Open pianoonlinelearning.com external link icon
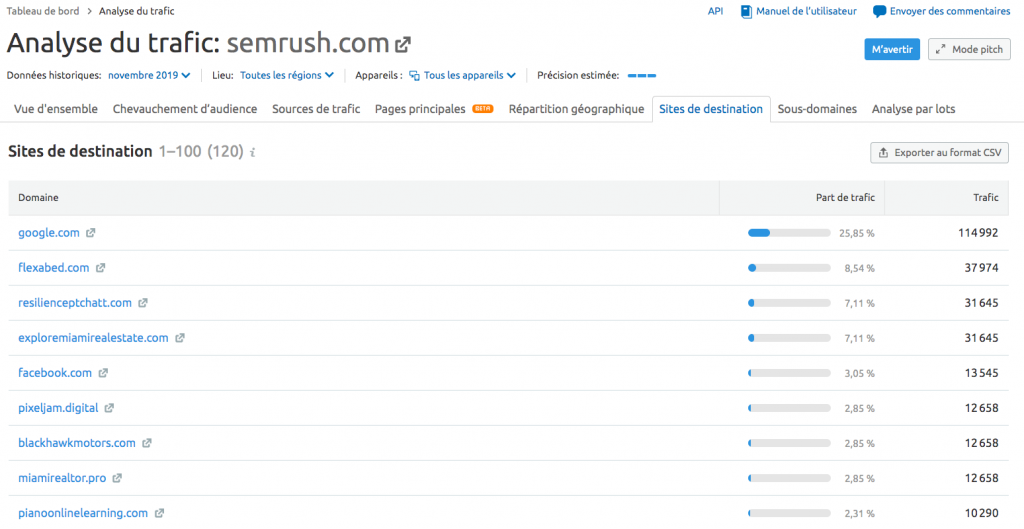 (159, 513)
